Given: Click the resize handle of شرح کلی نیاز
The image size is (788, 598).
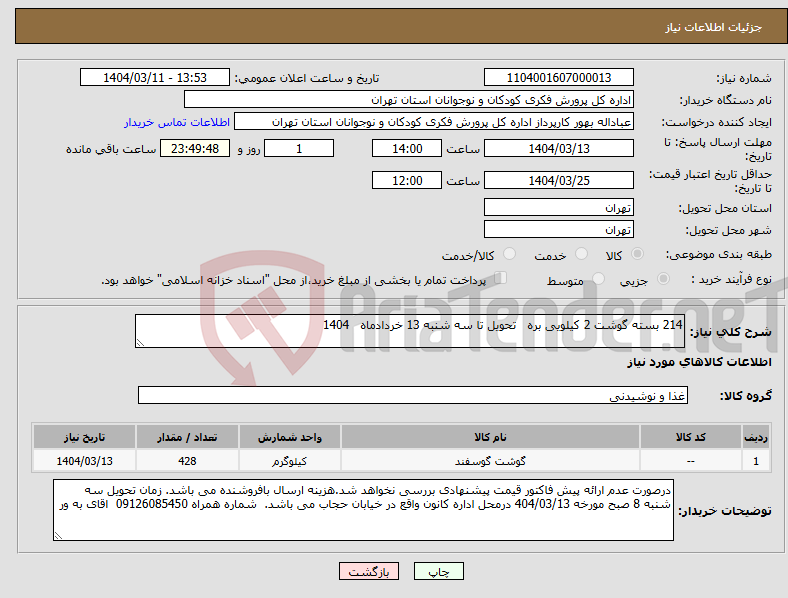Looking at the screenshot, I should coord(140,343).
